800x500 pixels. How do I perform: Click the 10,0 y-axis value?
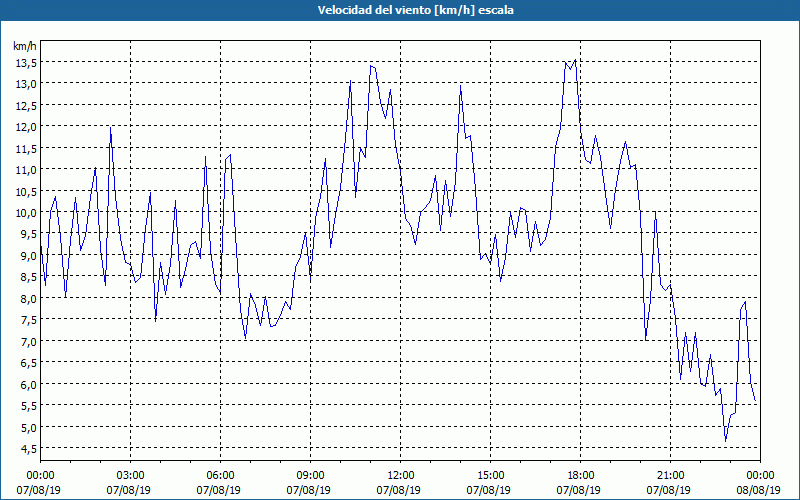pos(26,213)
